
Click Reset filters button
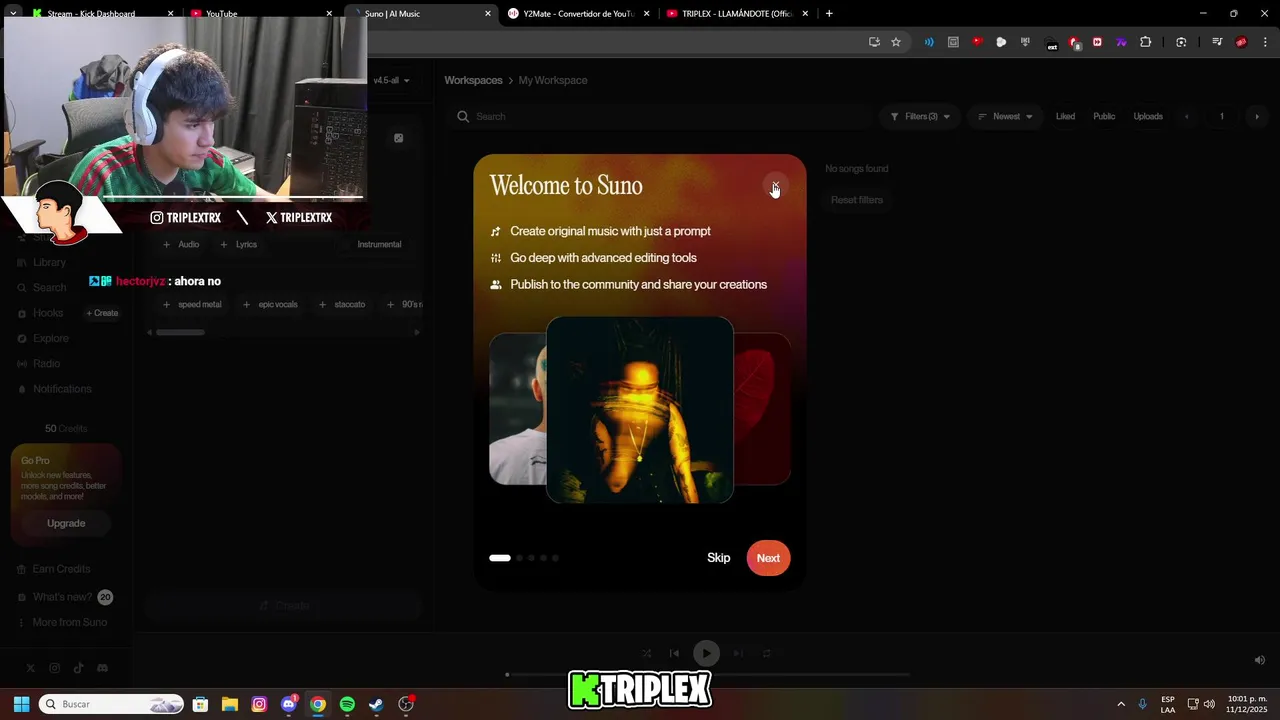[857, 200]
